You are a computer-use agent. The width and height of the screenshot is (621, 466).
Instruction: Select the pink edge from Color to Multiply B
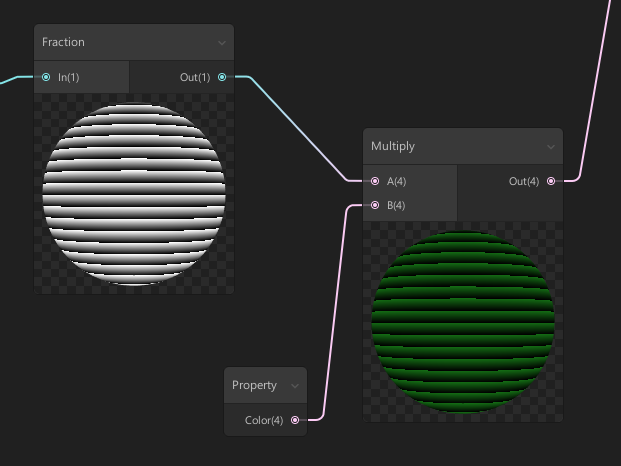click(335, 313)
